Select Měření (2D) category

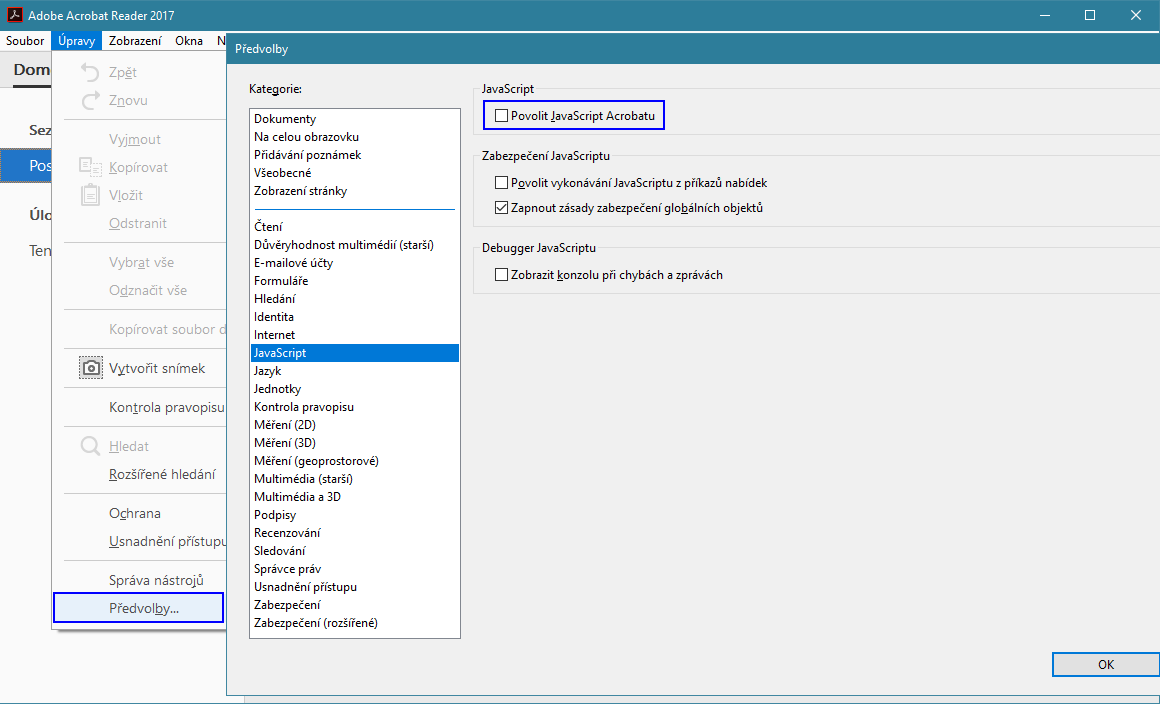pos(354,425)
